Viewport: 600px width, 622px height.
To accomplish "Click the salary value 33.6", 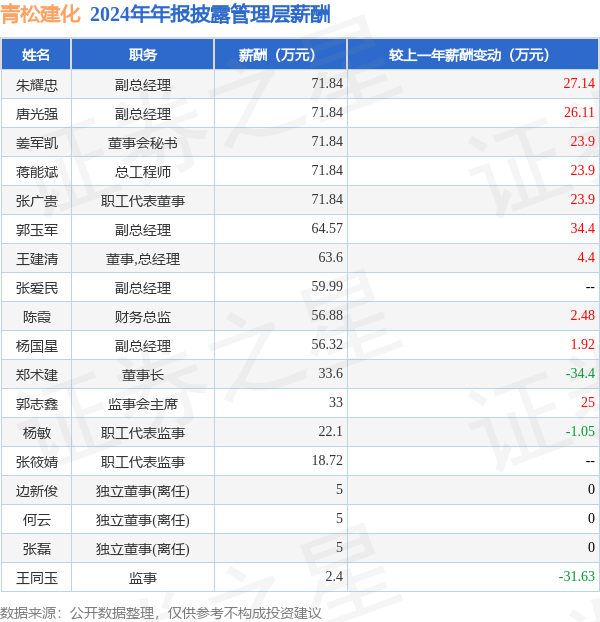I will click(x=330, y=373).
